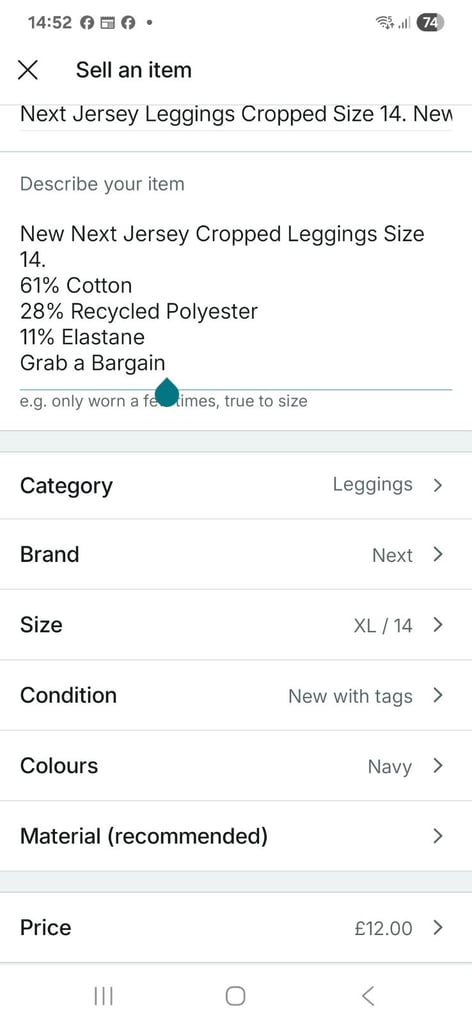This screenshot has height=1024, width=472.
Task: Expand the Brand chevron next to Next
Action: [x=438, y=554]
